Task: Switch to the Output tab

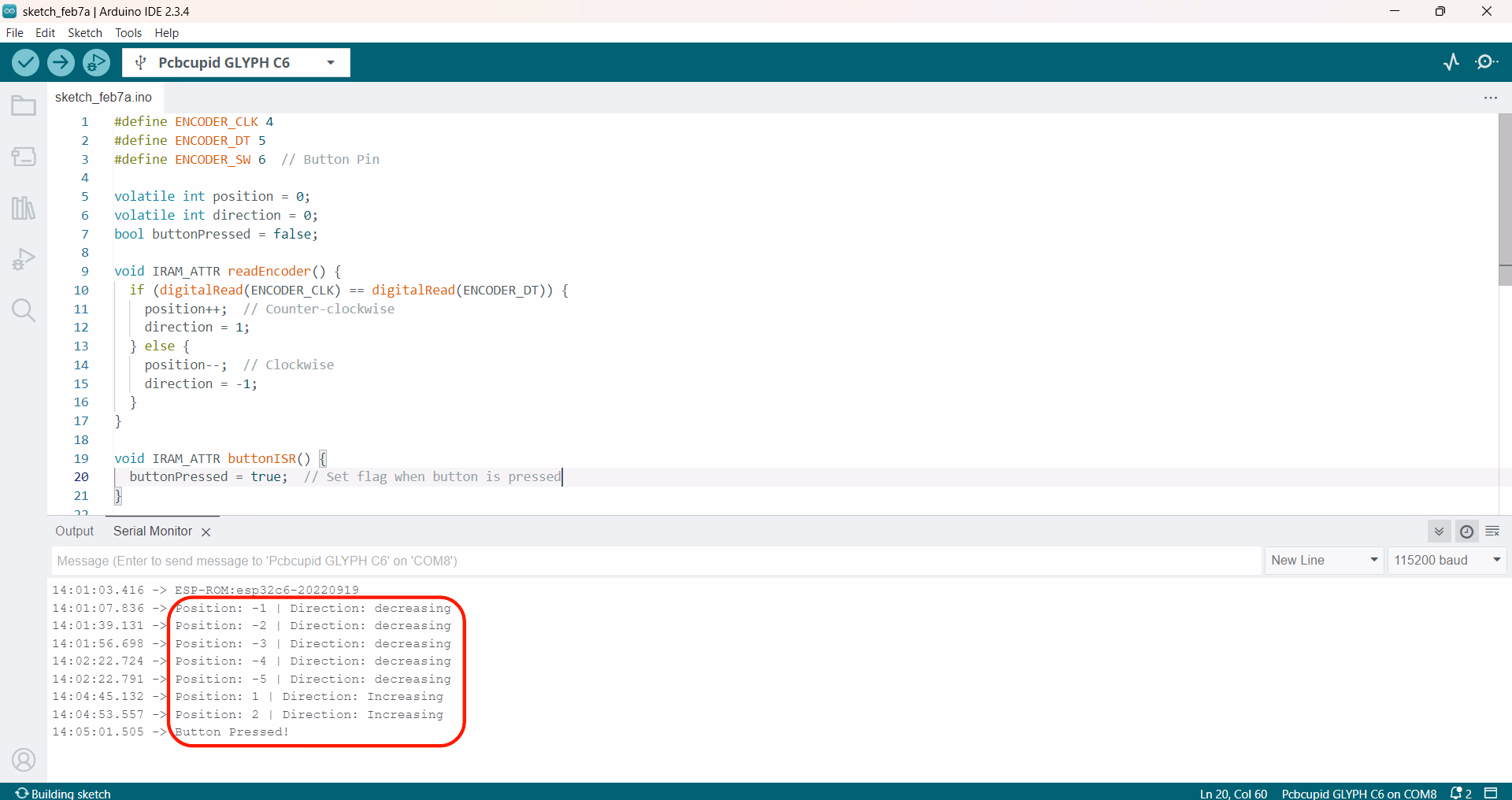Action: click(74, 531)
